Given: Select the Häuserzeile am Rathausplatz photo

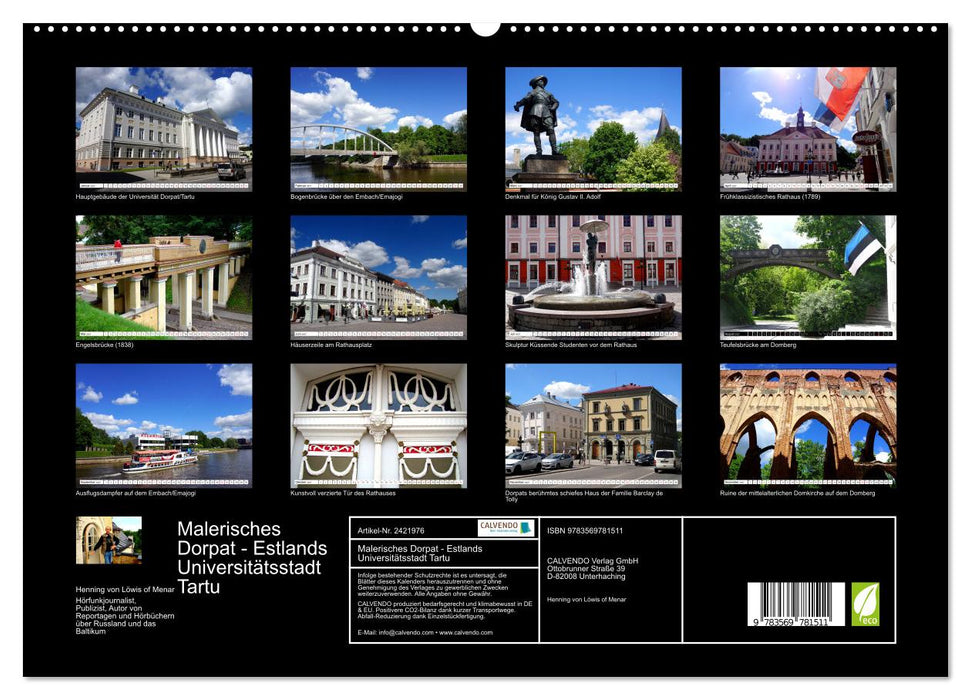Looking at the screenshot, I should click(378, 277).
